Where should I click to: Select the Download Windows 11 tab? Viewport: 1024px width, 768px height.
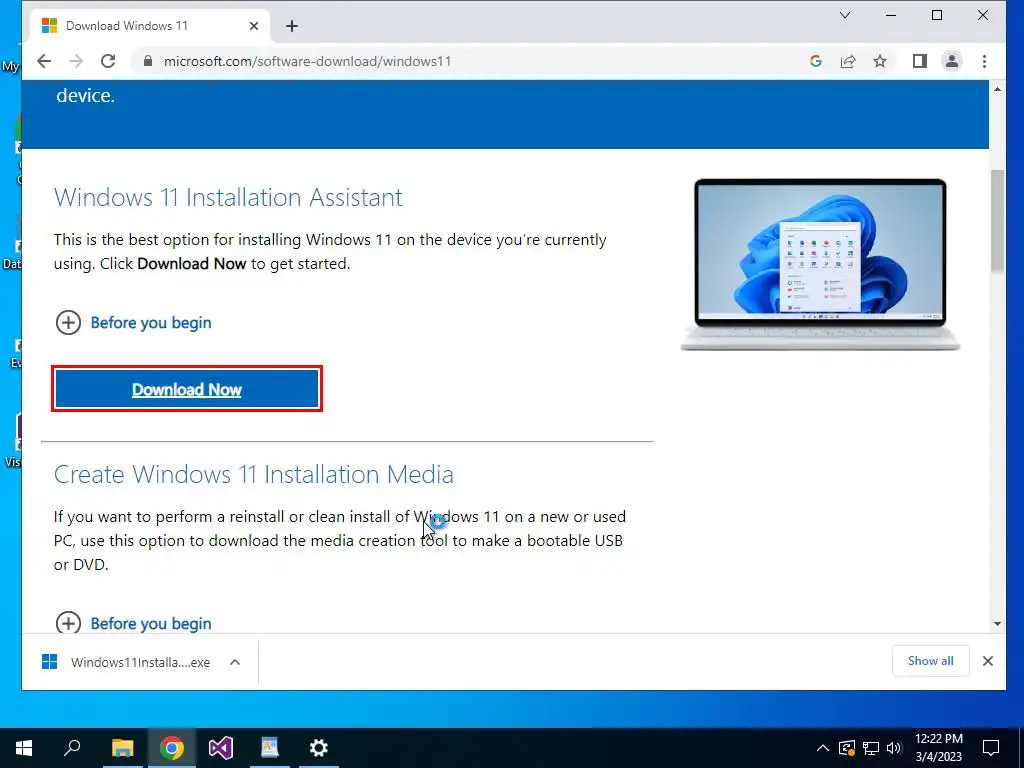[149, 26]
